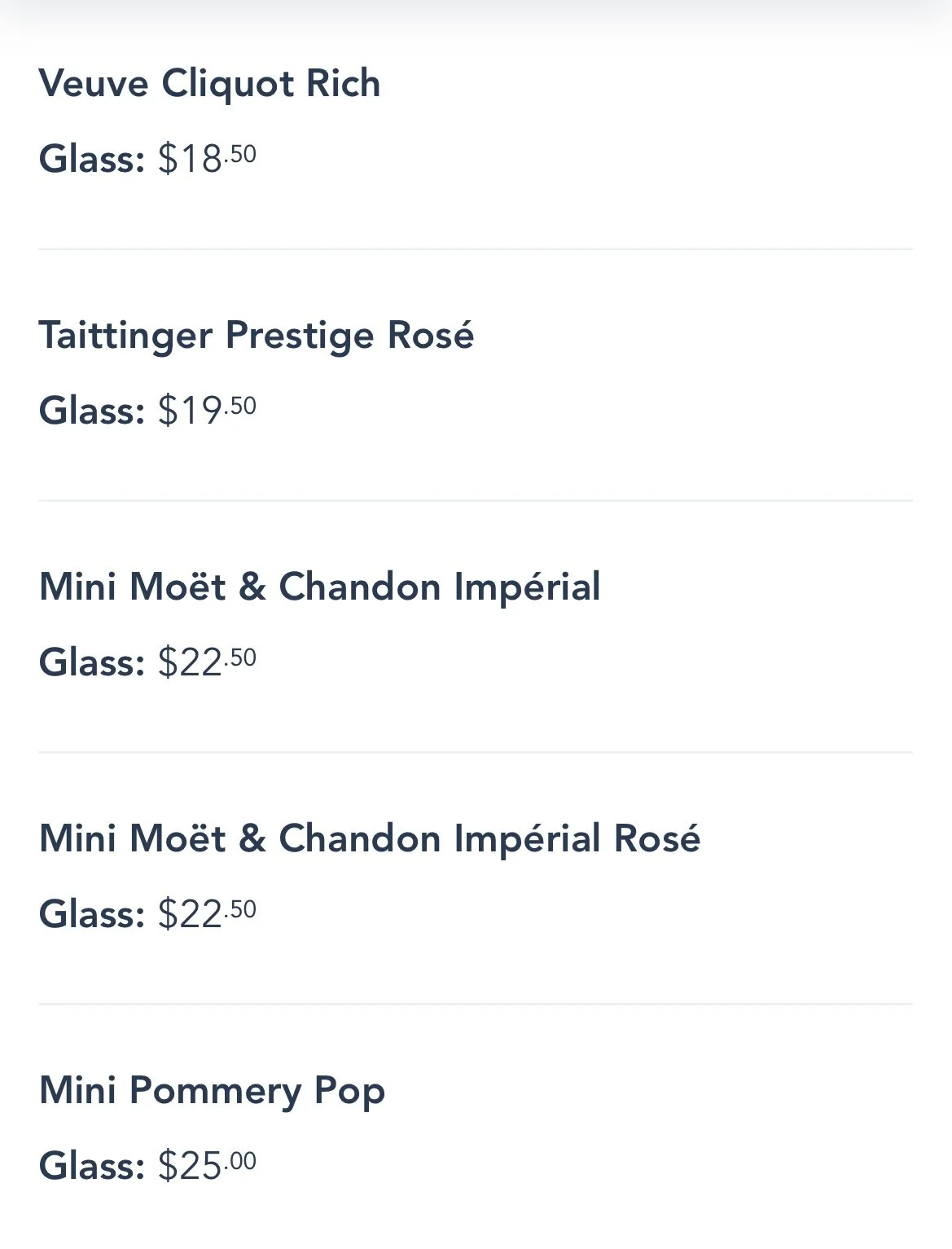Click divider above Mini Pommery Pop
The image size is (952, 1249).
[476, 1005]
